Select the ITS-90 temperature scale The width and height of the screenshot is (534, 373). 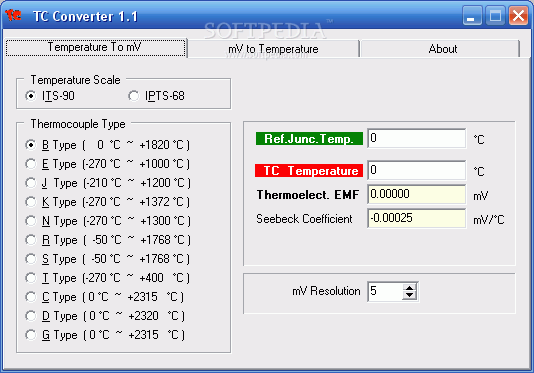50,96
